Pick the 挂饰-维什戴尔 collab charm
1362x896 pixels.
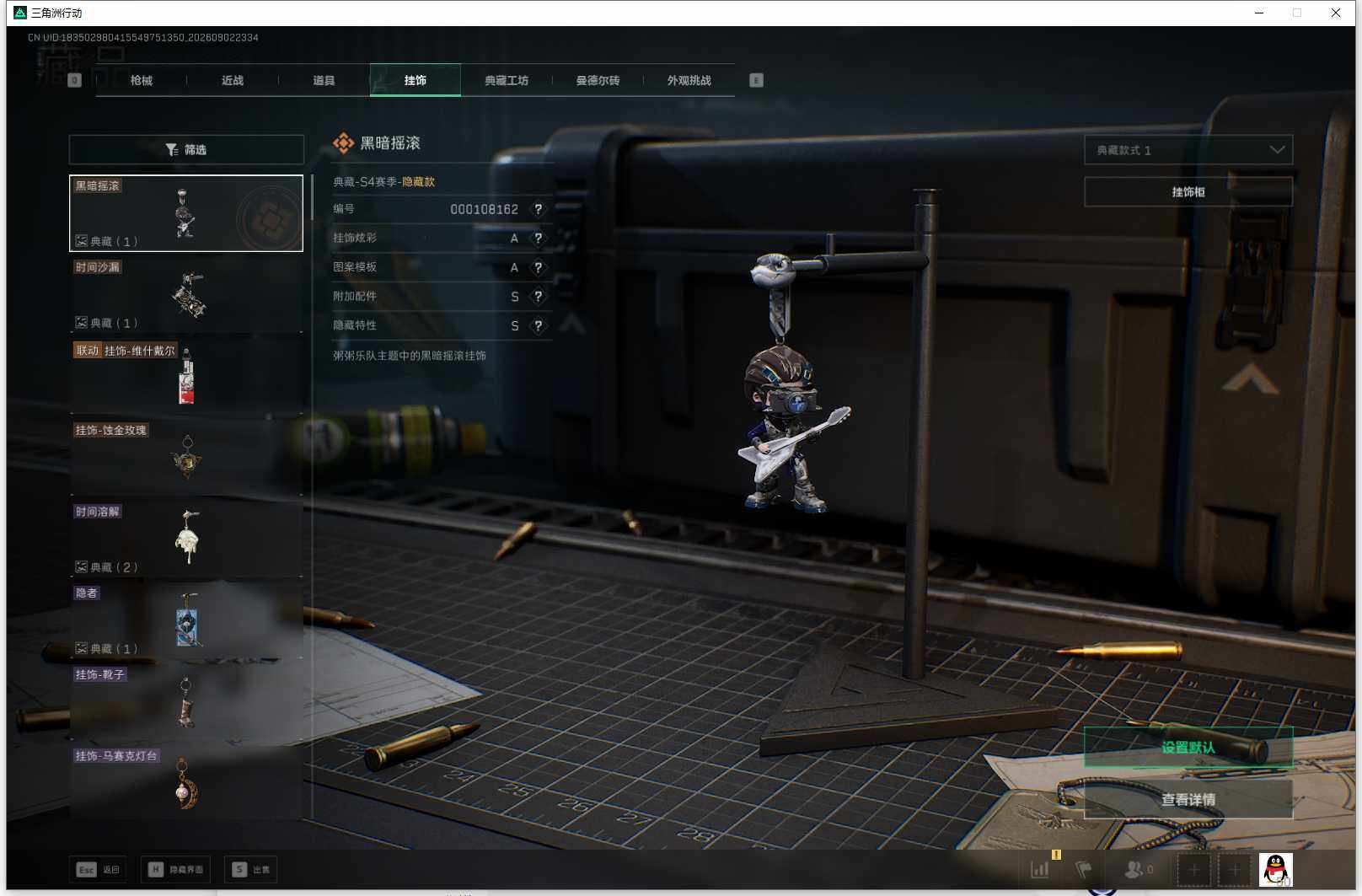tap(186, 376)
